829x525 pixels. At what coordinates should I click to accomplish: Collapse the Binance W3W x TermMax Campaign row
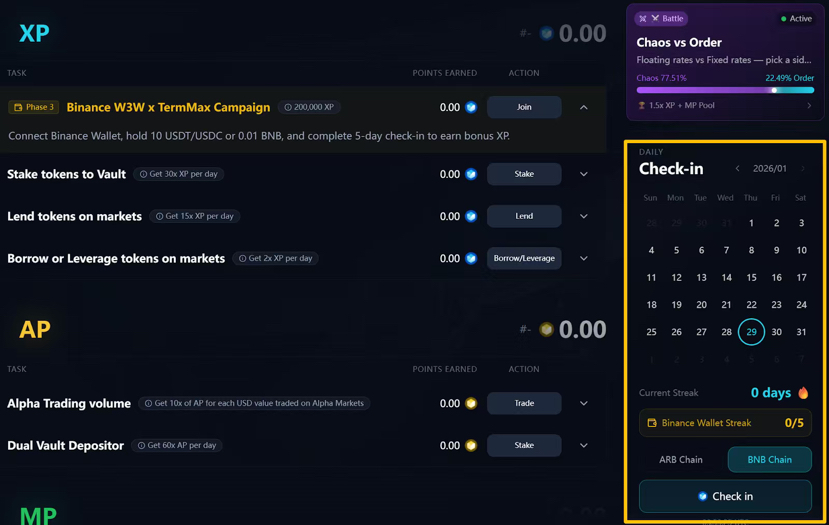coord(584,107)
